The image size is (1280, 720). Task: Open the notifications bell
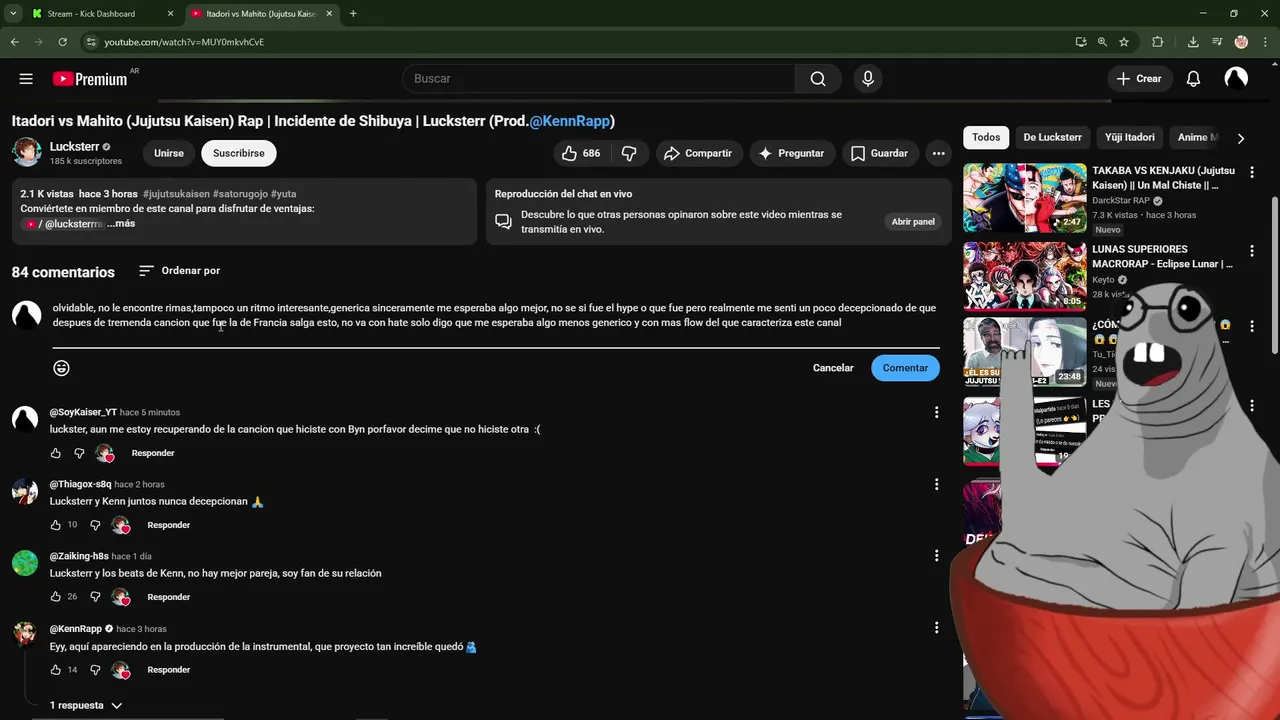pyautogui.click(x=1193, y=79)
